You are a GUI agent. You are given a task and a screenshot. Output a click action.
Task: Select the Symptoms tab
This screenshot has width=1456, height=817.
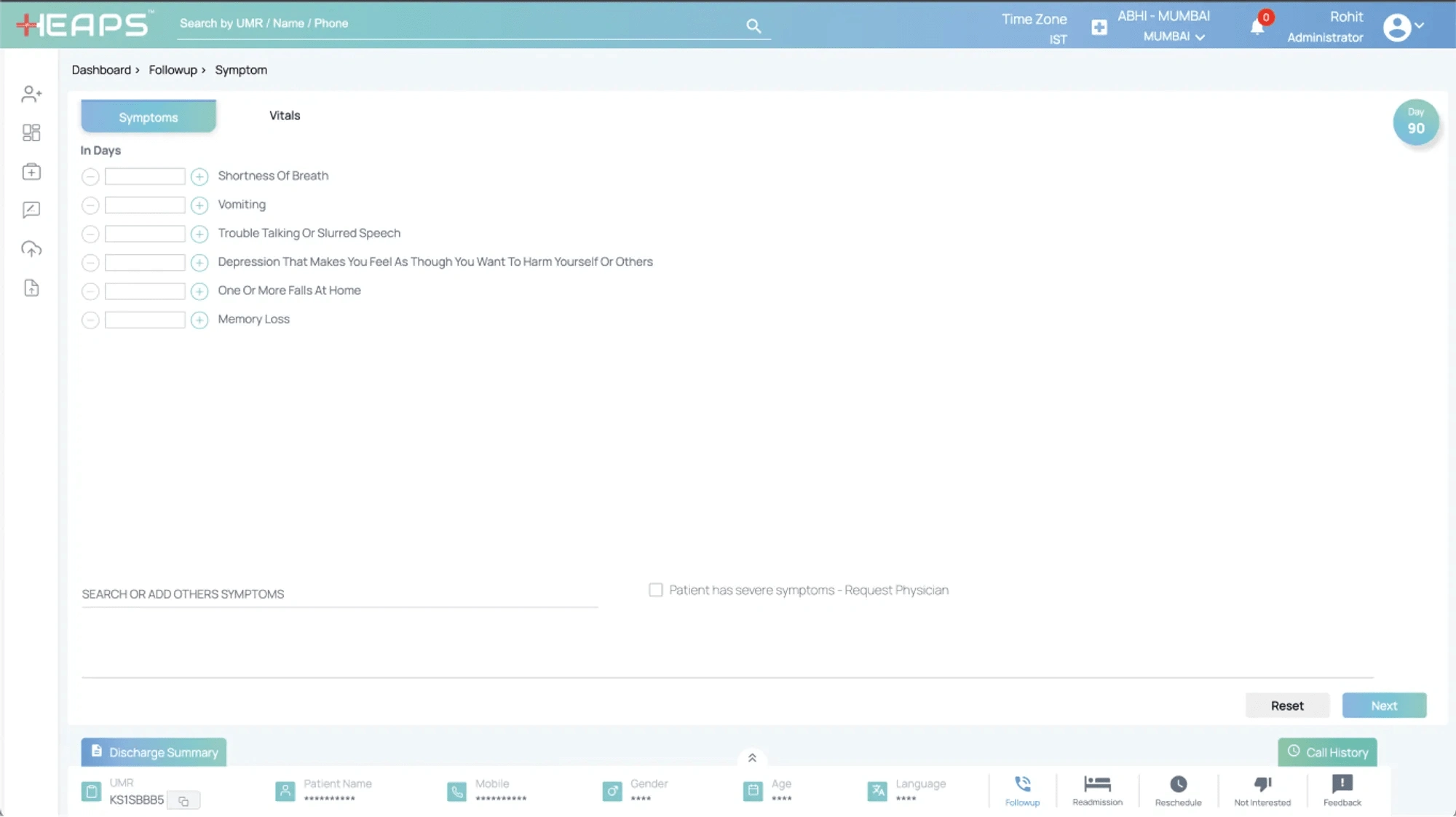click(x=149, y=117)
